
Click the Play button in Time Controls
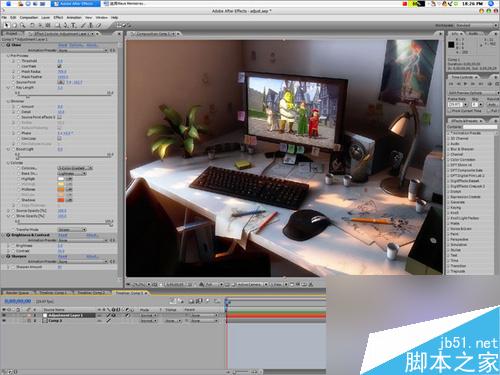[466, 84]
